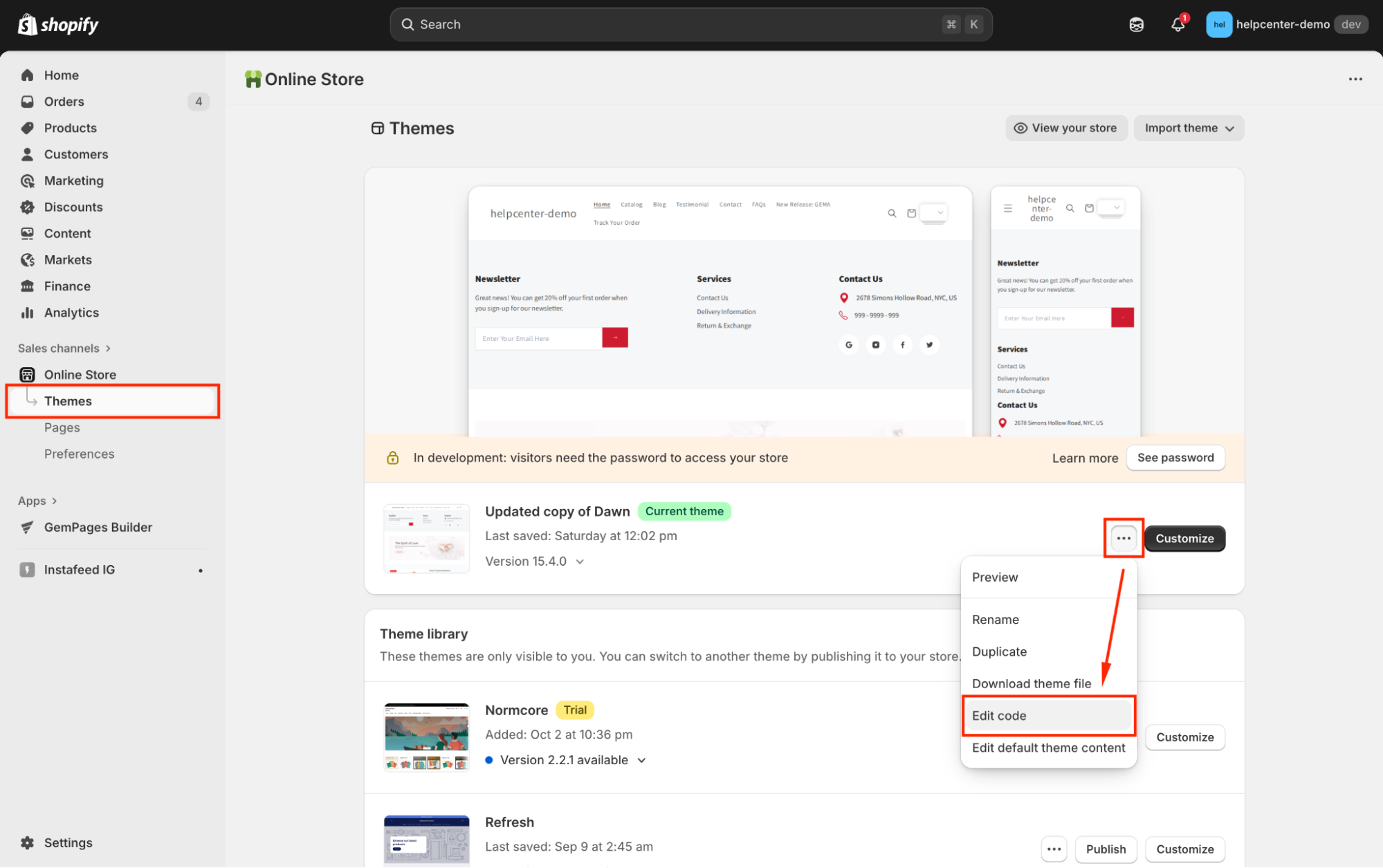Expand the Apps section chevron
This screenshot has width=1383, height=868.
point(55,501)
